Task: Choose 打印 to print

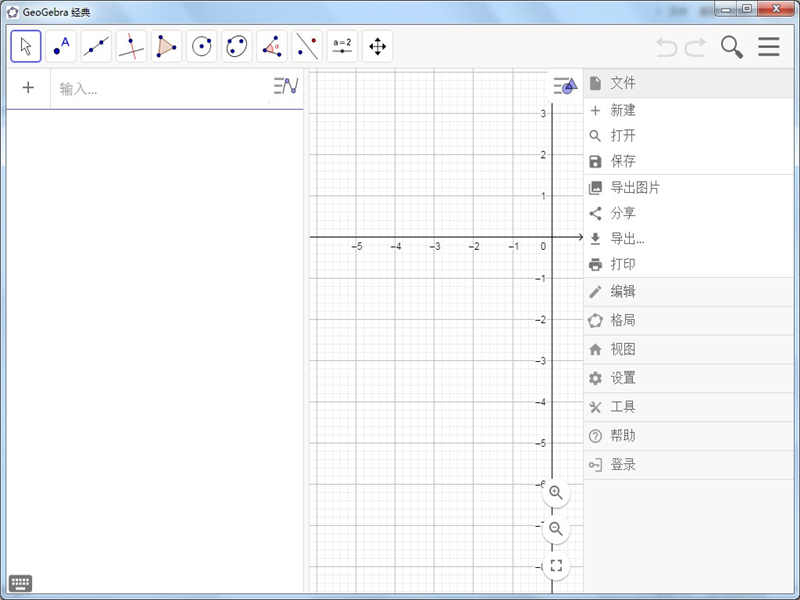Action: point(689,264)
